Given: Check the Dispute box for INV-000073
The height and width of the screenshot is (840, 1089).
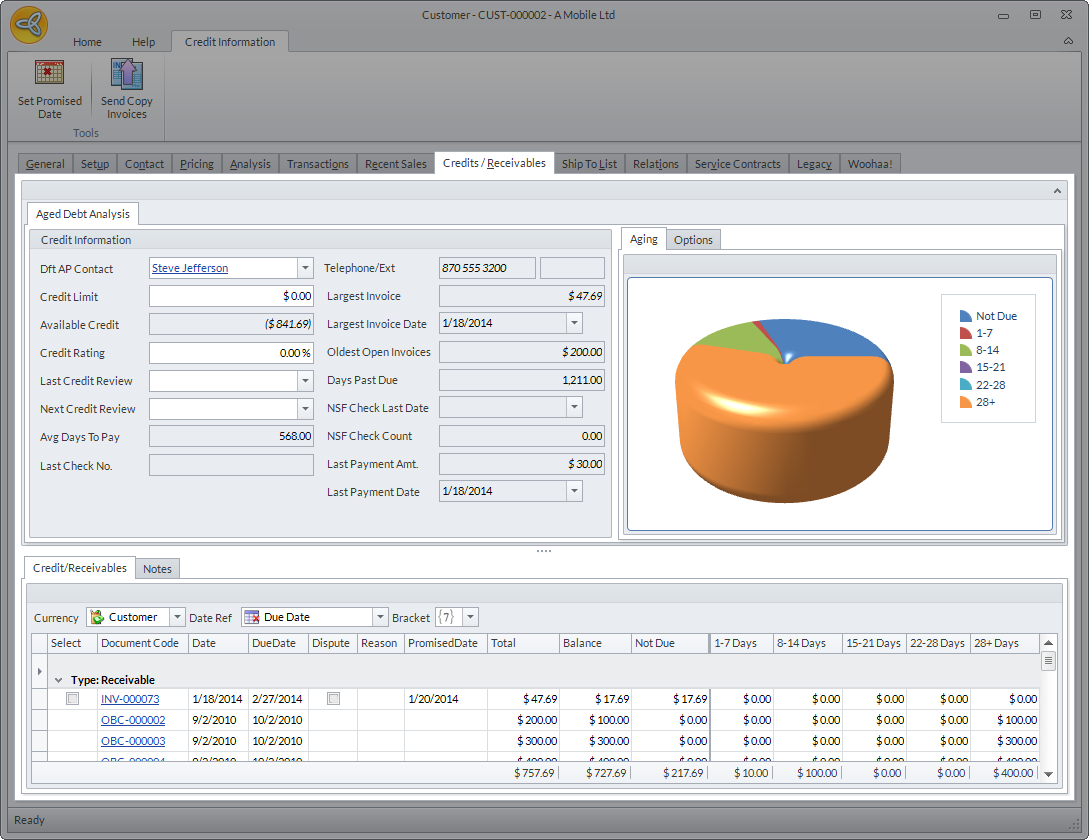Looking at the screenshot, I should 333,699.
